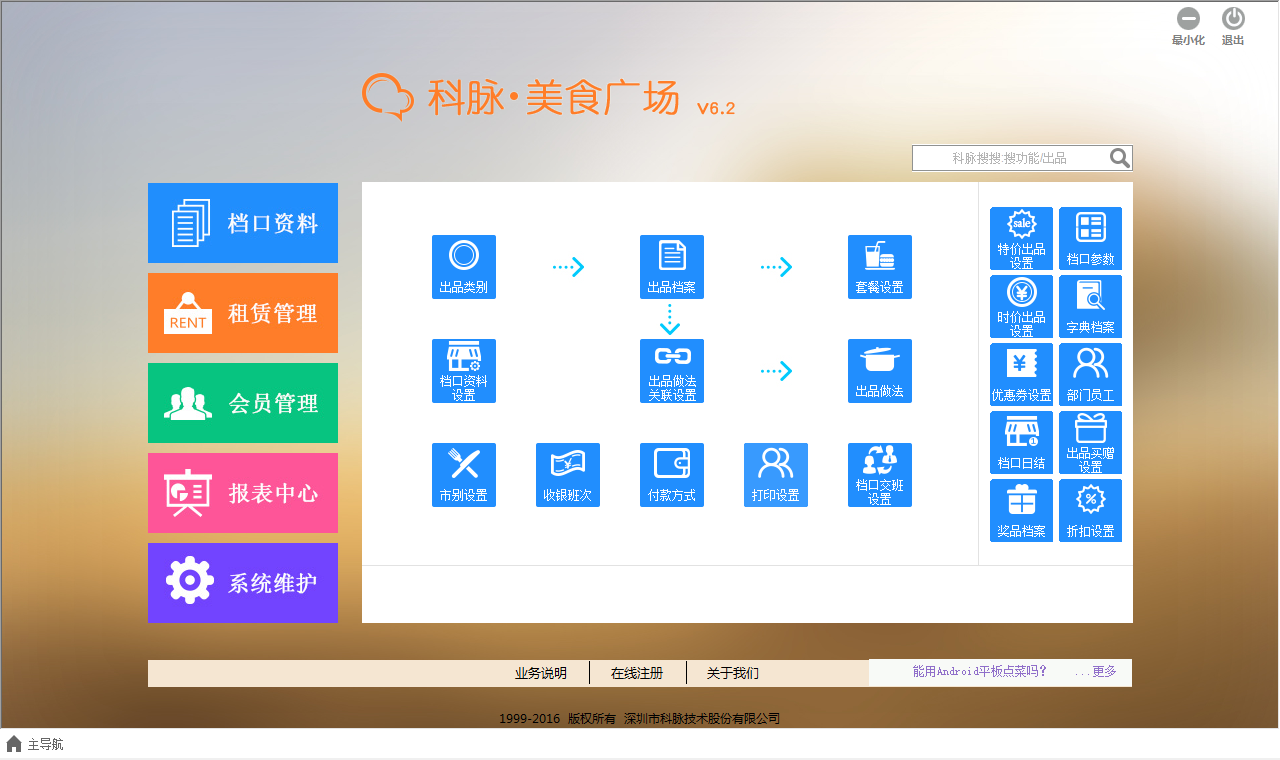Open the 出品做法 pot icon
Screen dimensions: 1280x760
[x=879, y=371]
